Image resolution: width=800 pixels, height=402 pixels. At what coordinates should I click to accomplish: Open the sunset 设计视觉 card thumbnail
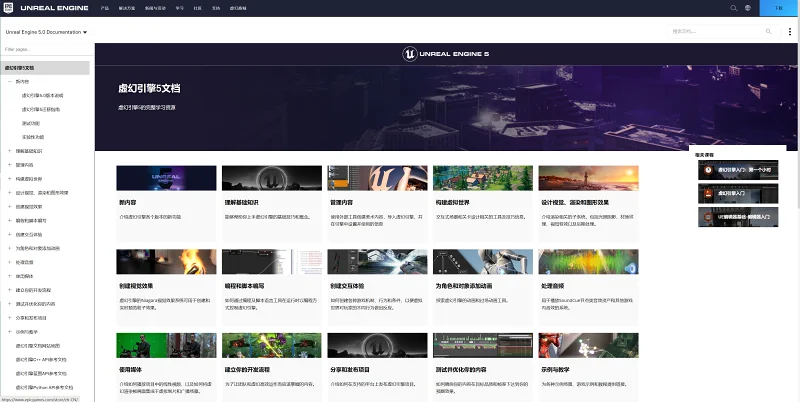(x=588, y=178)
